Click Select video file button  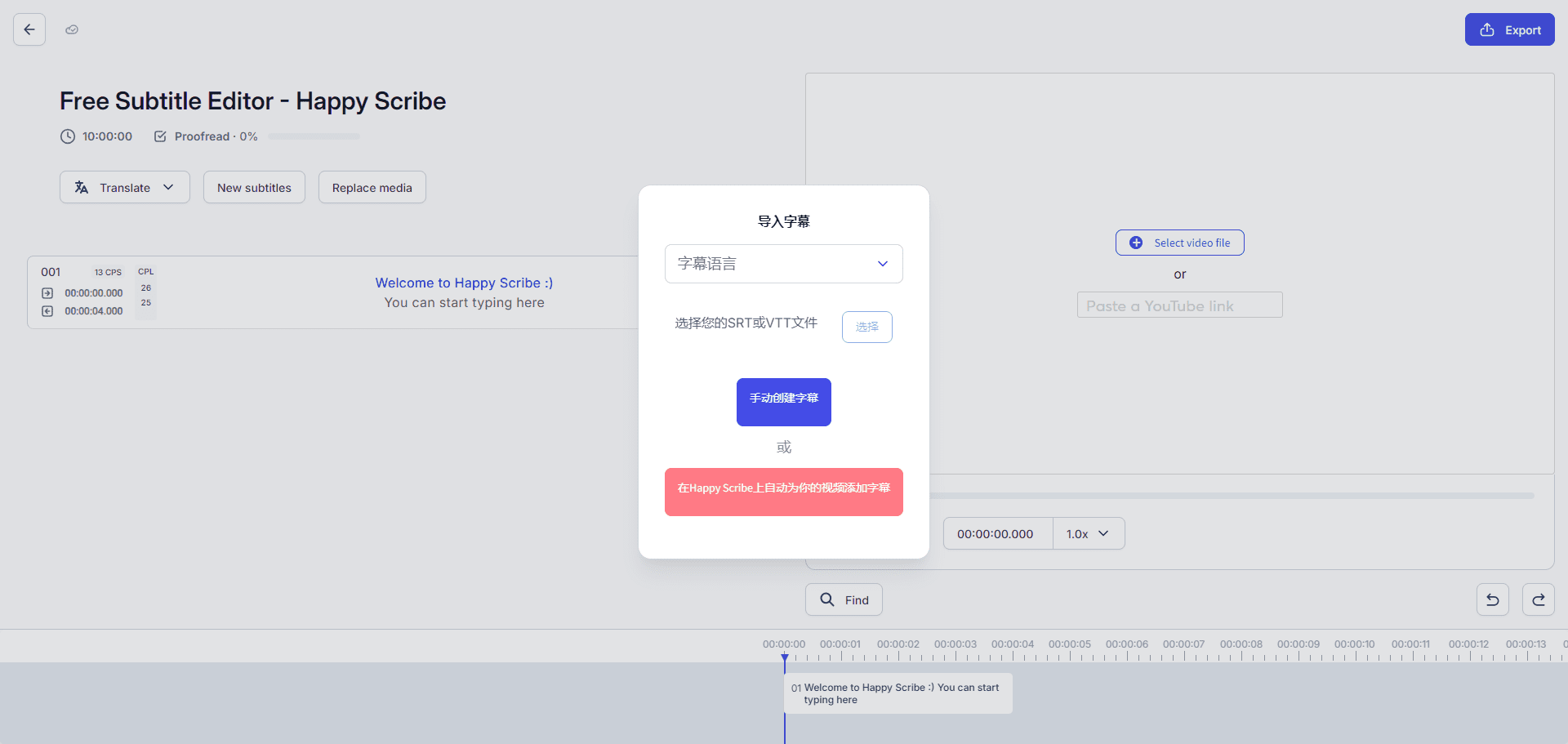(1180, 243)
